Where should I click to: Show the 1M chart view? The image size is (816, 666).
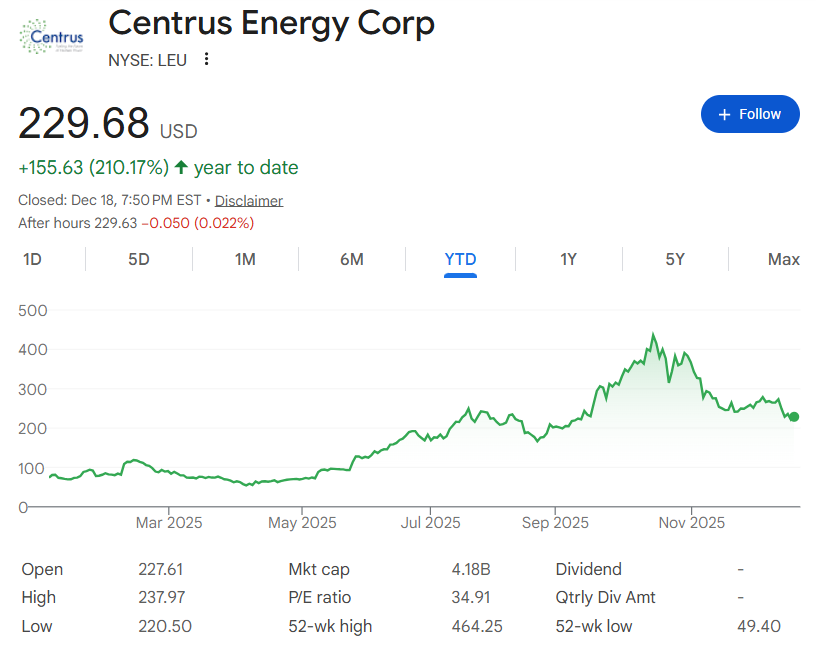245,260
